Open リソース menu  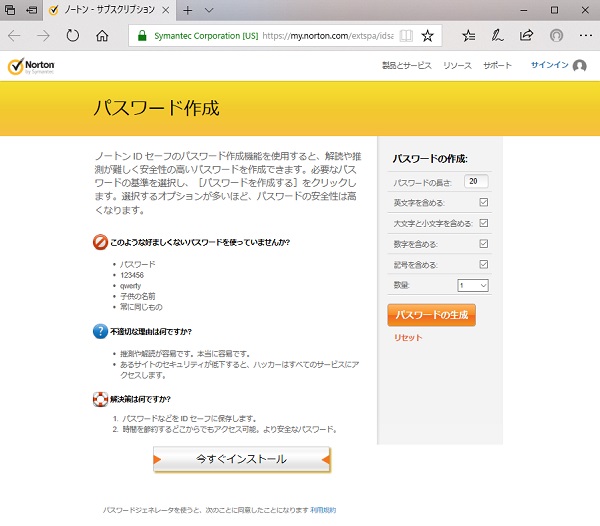coord(457,65)
